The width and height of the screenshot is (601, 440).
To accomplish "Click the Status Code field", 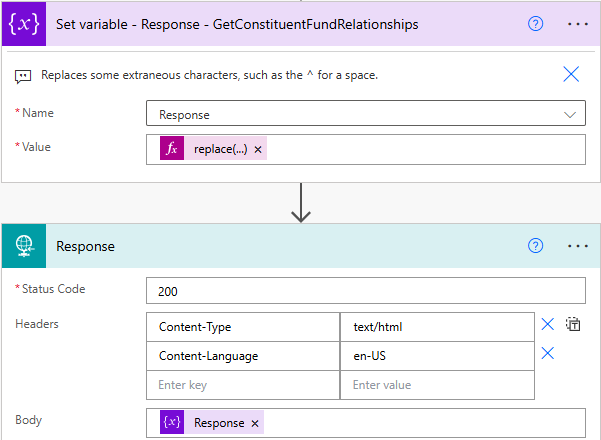I will tap(365, 291).
